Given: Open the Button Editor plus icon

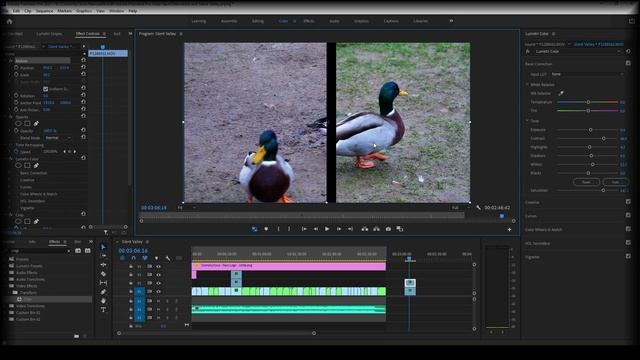Looking at the screenshot, I should click(509, 229).
